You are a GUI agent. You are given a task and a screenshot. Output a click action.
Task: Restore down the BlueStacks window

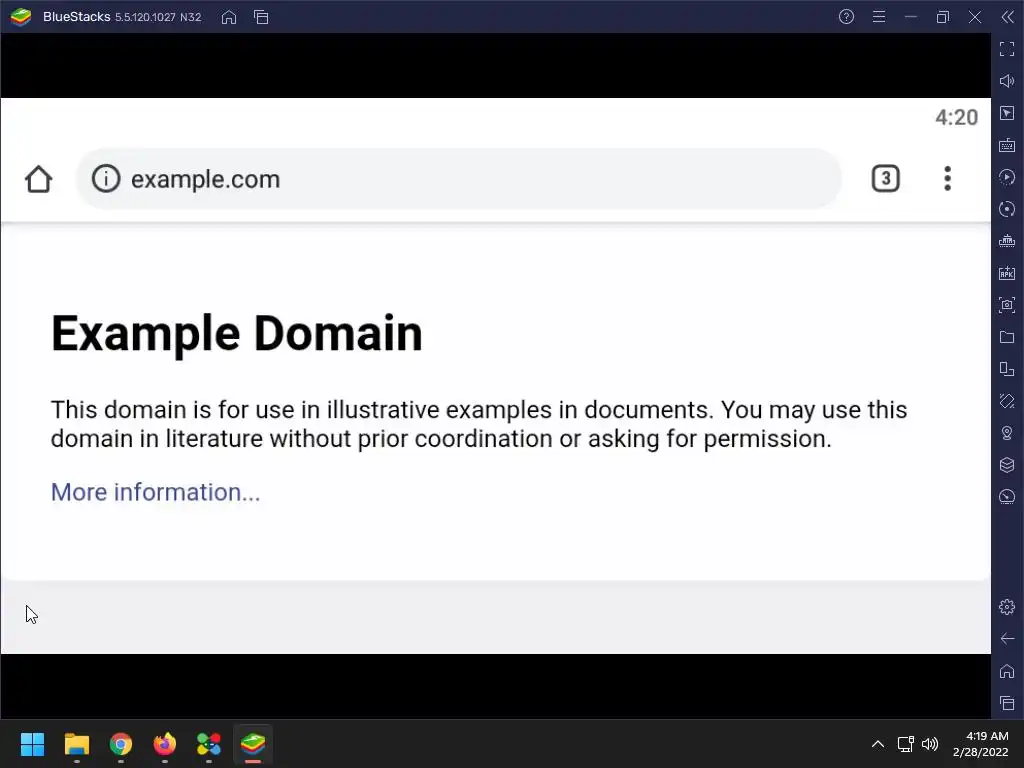pyautogui.click(x=943, y=17)
